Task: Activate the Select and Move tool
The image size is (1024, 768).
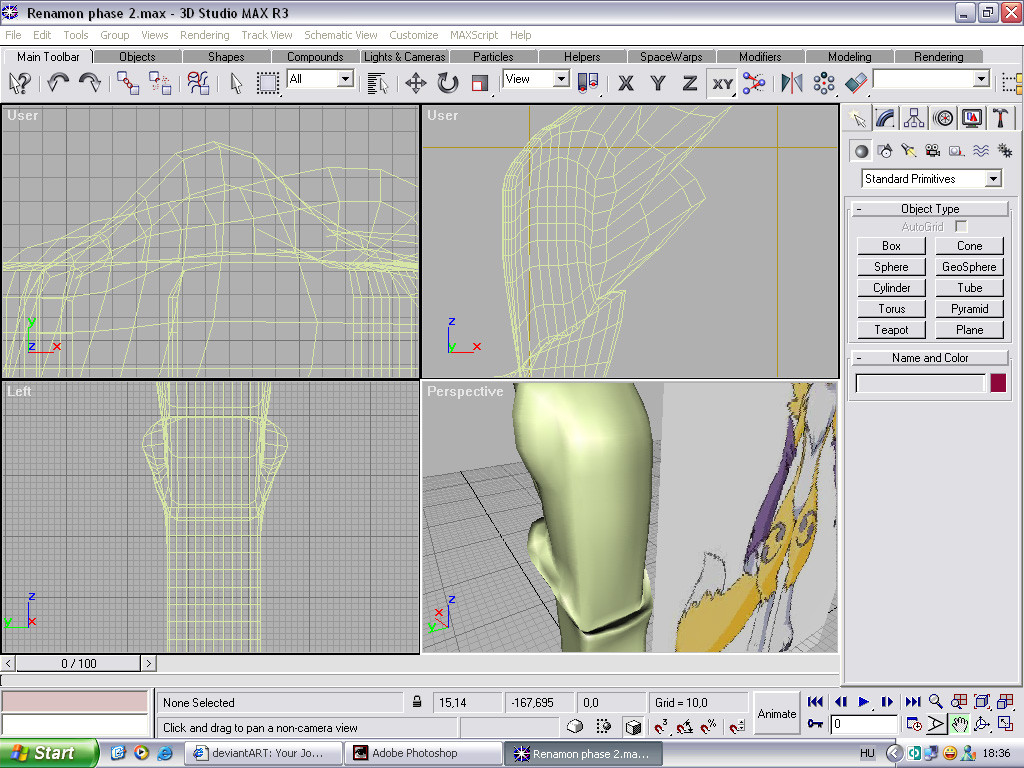Action: 415,83
